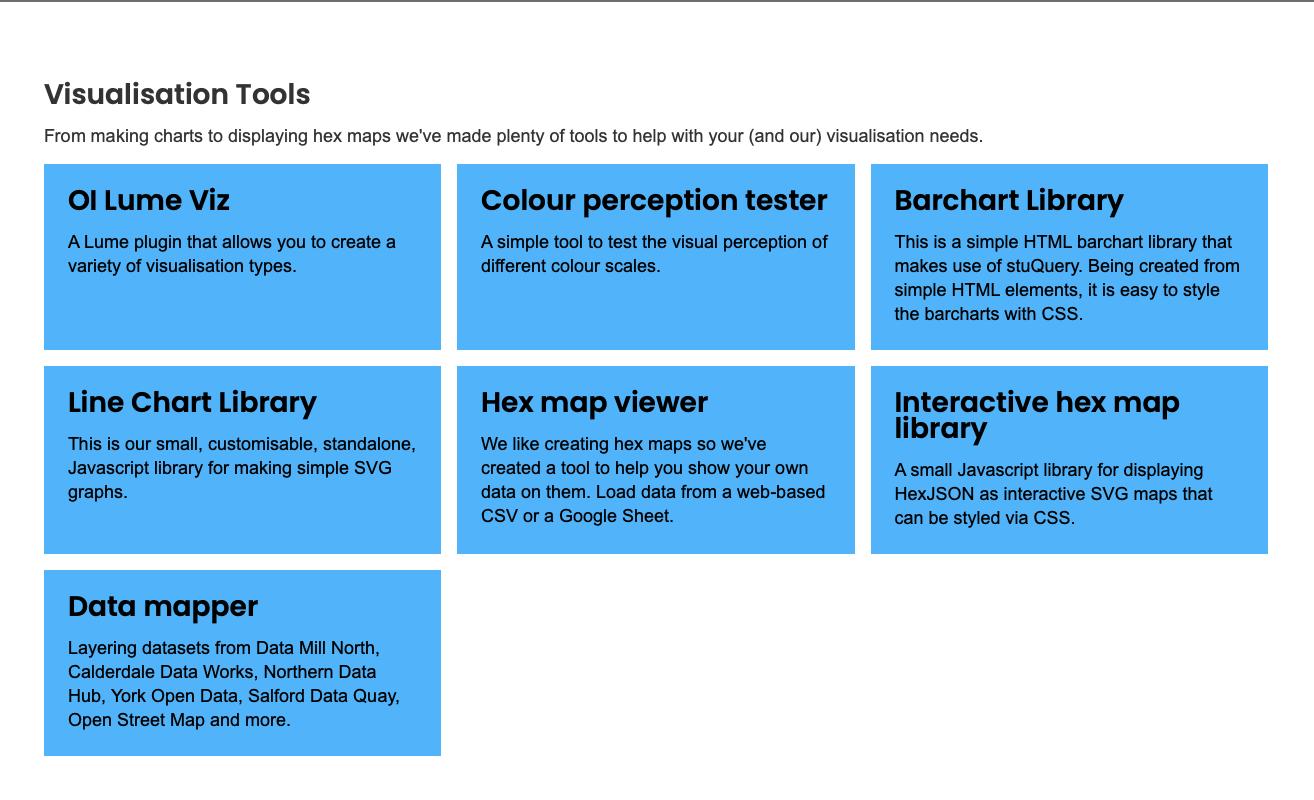
Task: Click the Google Sheet description paragraph
Action: (x=653, y=480)
